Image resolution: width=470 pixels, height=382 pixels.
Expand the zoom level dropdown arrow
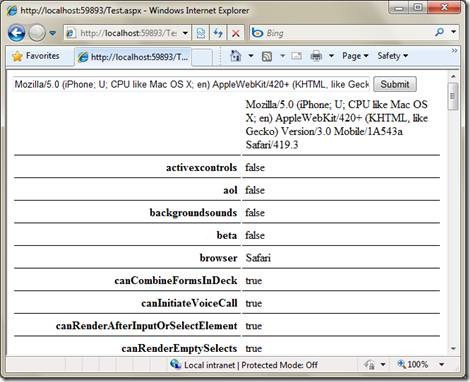pyautogui.click(x=442, y=365)
